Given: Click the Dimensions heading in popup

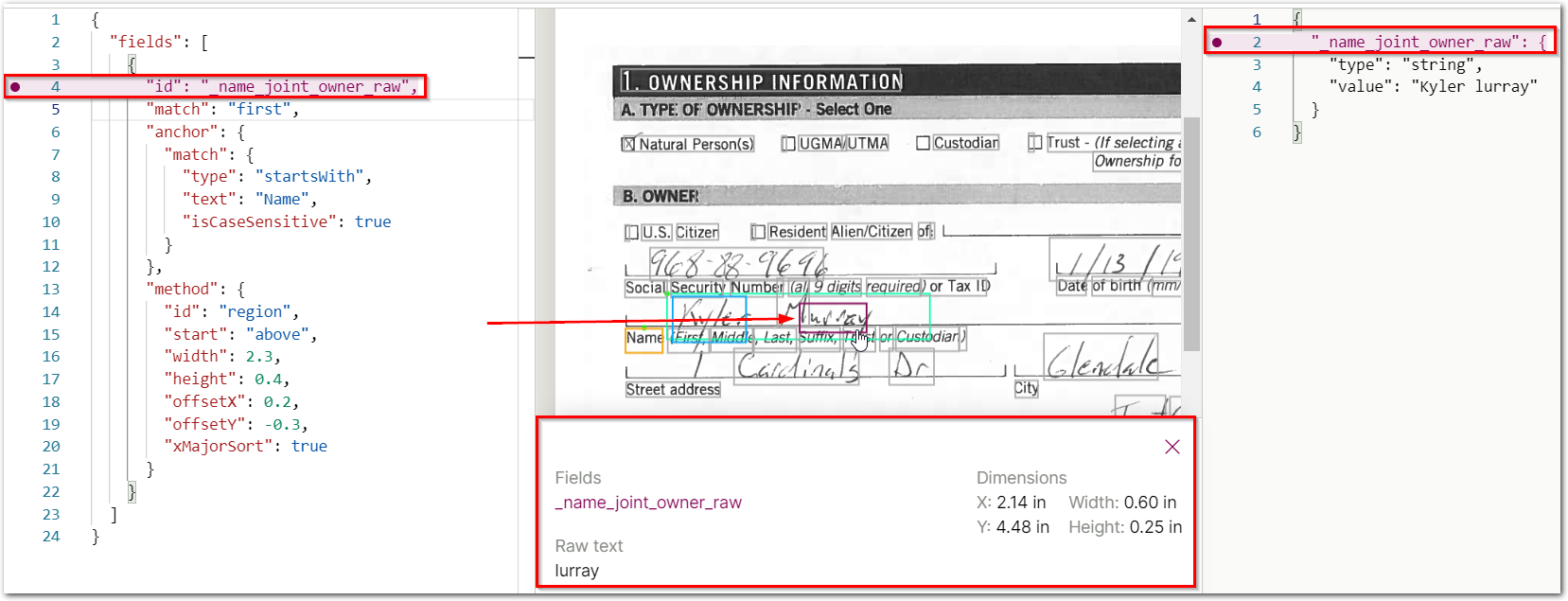Looking at the screenshot, I should pos(1021,478).
